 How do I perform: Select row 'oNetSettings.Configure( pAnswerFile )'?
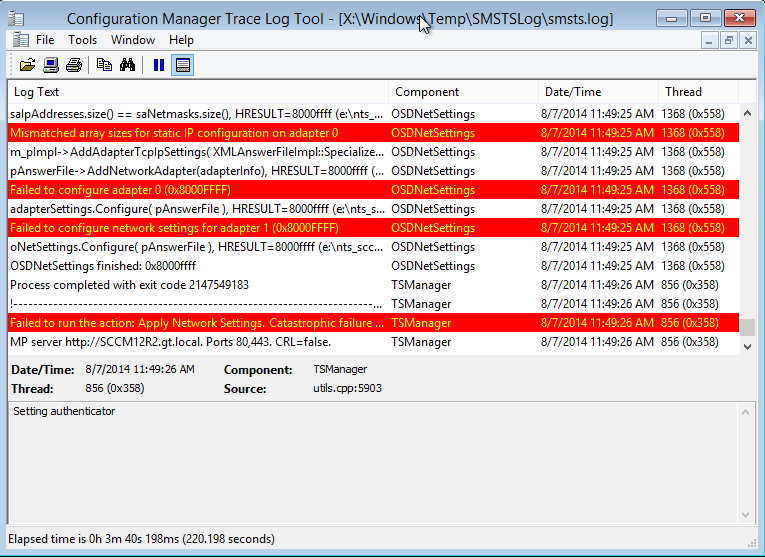(374, 247)
